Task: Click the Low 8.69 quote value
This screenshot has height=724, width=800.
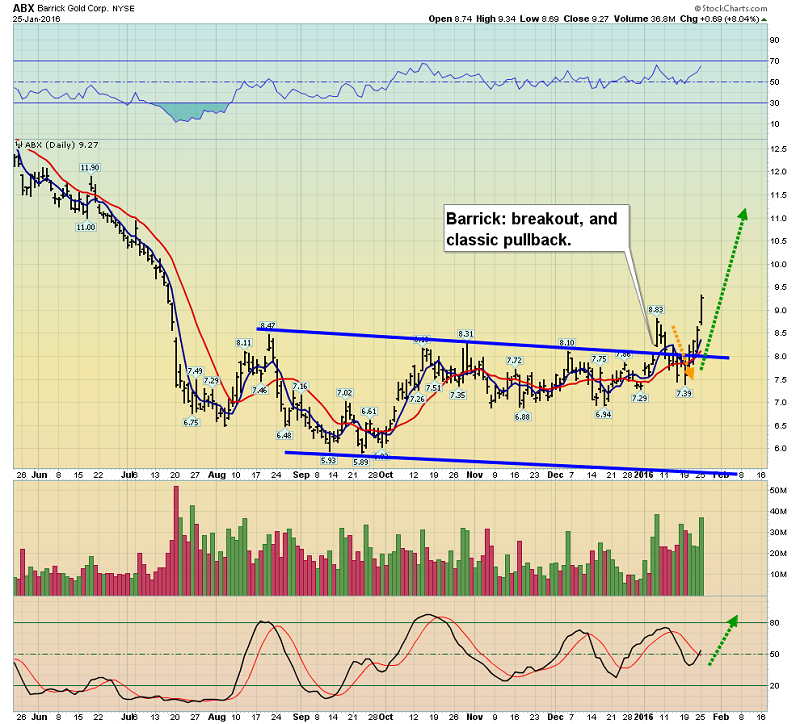Action: [539, 19]
